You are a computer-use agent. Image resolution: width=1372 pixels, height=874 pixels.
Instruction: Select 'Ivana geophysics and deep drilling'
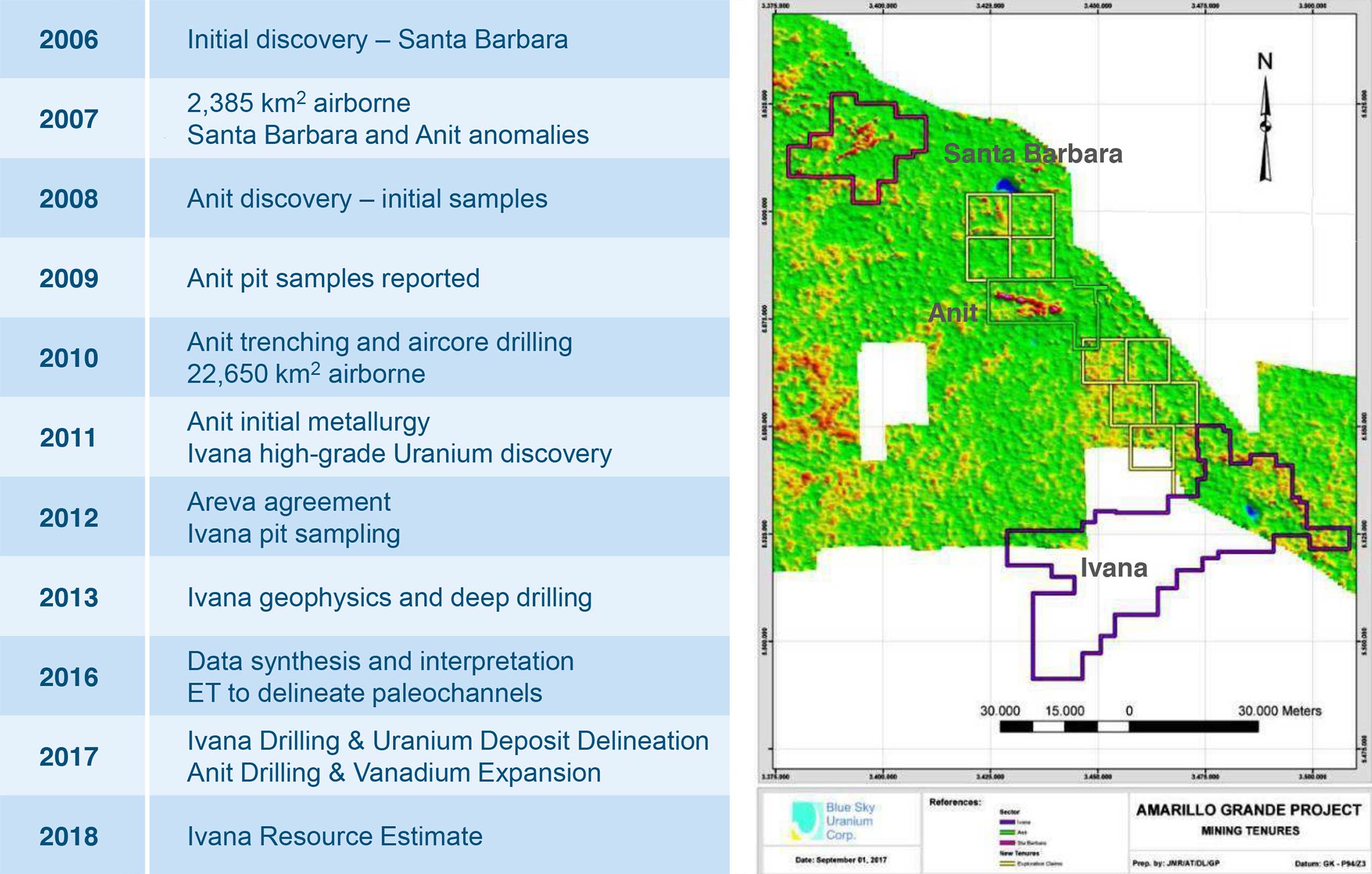pos(390,597)
